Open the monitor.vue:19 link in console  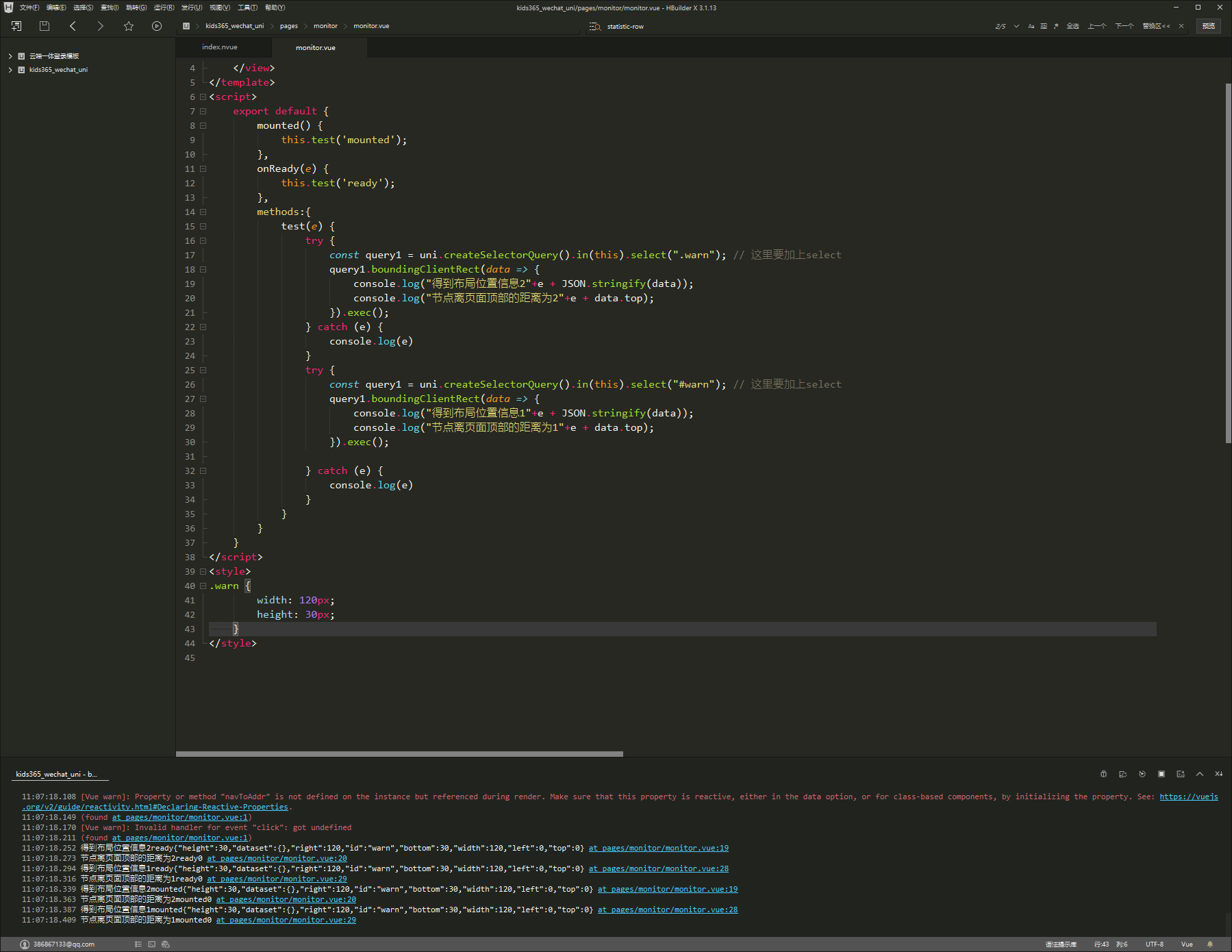658,849
